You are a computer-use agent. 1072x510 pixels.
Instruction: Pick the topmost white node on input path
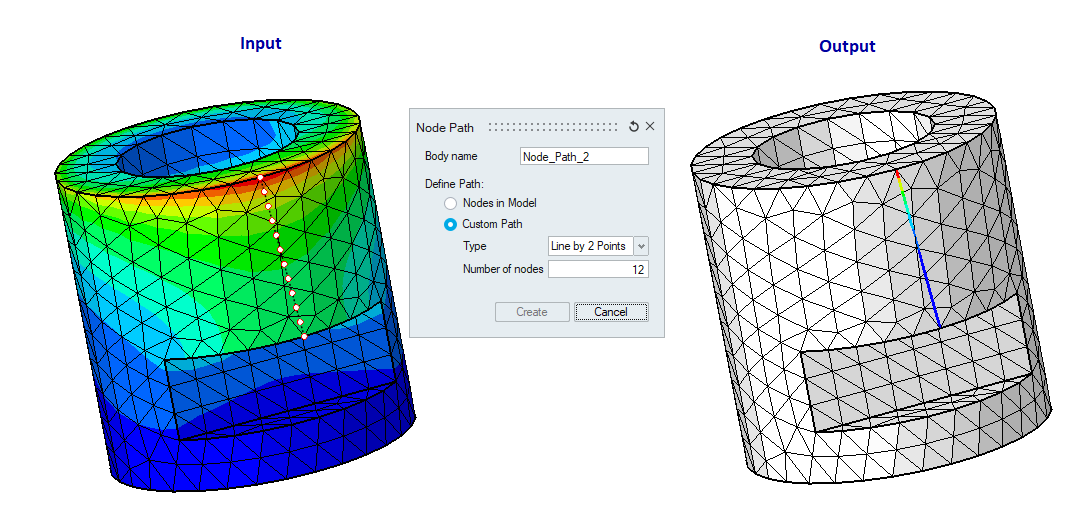(261, 177)
